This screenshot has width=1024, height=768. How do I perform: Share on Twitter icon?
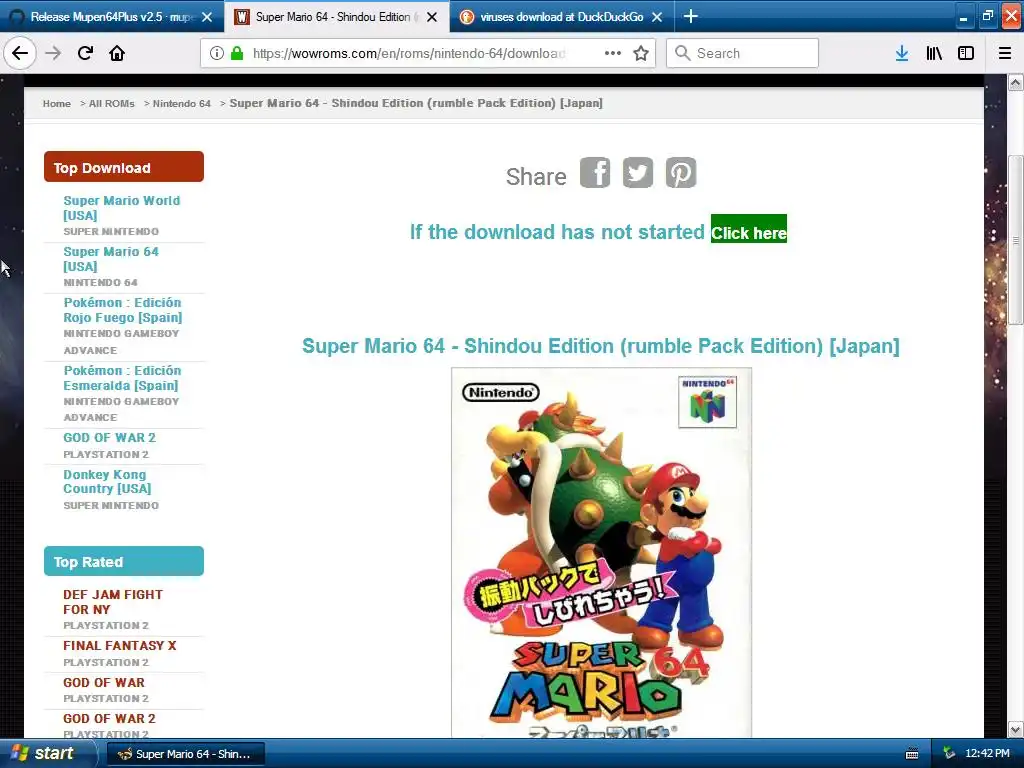pos(637,173)
